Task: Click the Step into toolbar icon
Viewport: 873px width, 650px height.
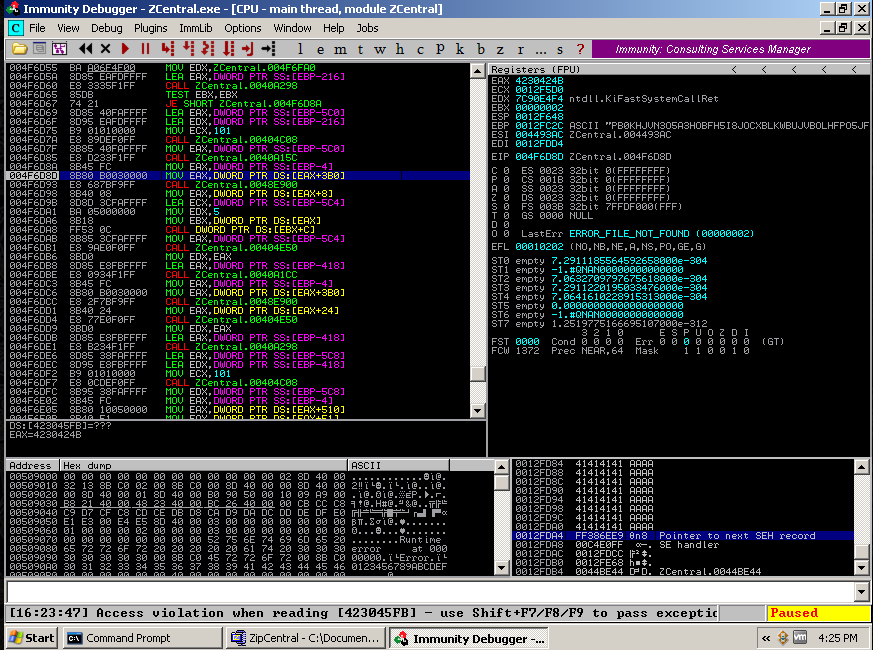Action: (169, 48)
